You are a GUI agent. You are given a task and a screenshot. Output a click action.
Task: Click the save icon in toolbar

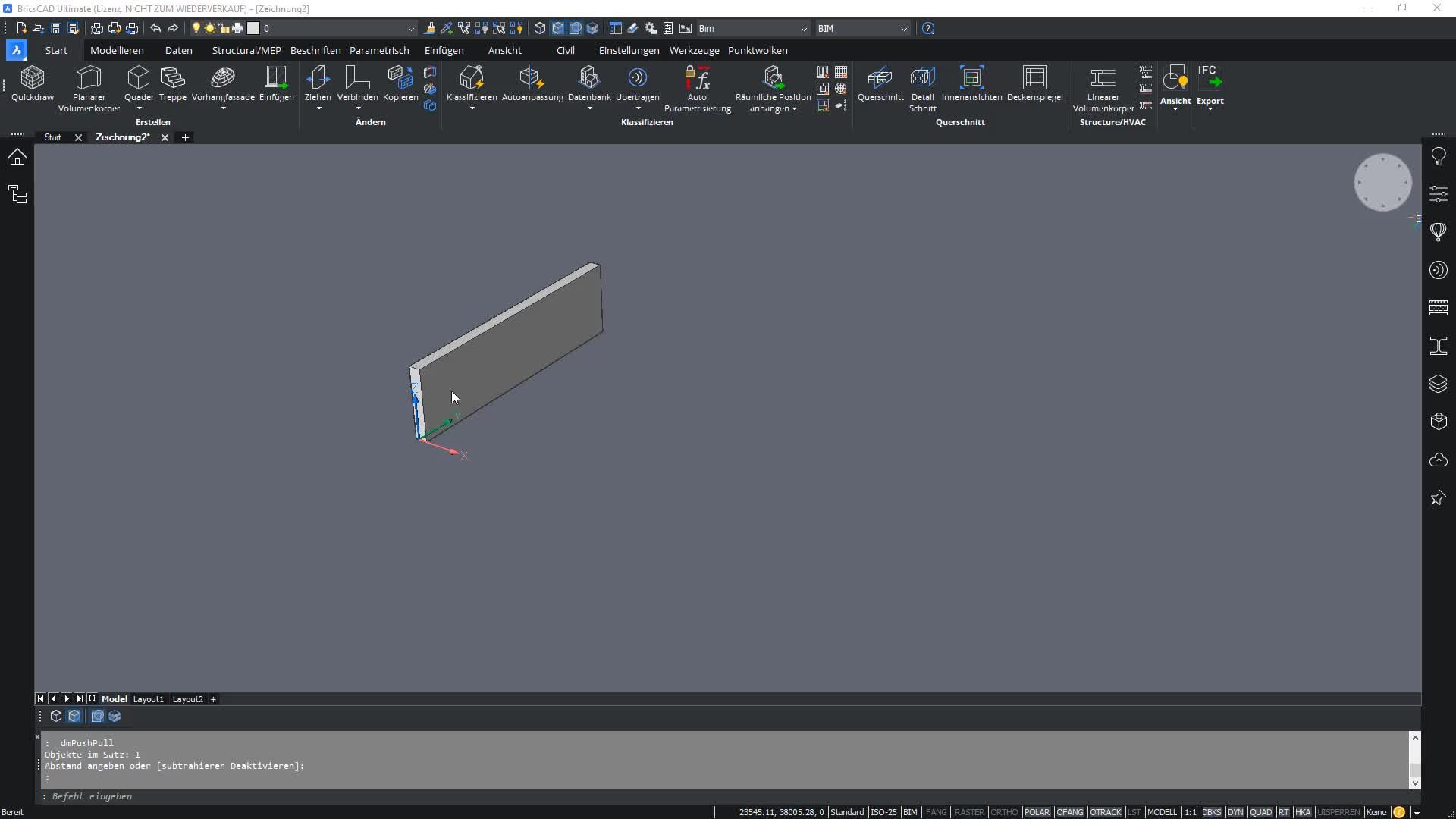(x=55, y=28)
